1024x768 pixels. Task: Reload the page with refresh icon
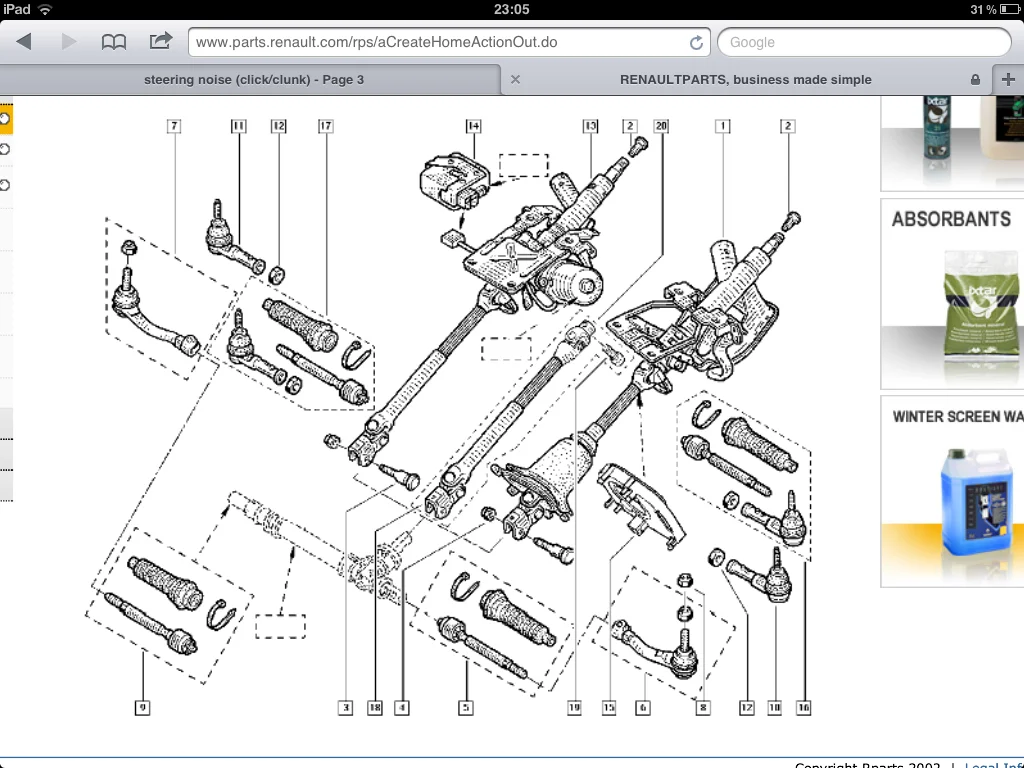pos(696,42)
